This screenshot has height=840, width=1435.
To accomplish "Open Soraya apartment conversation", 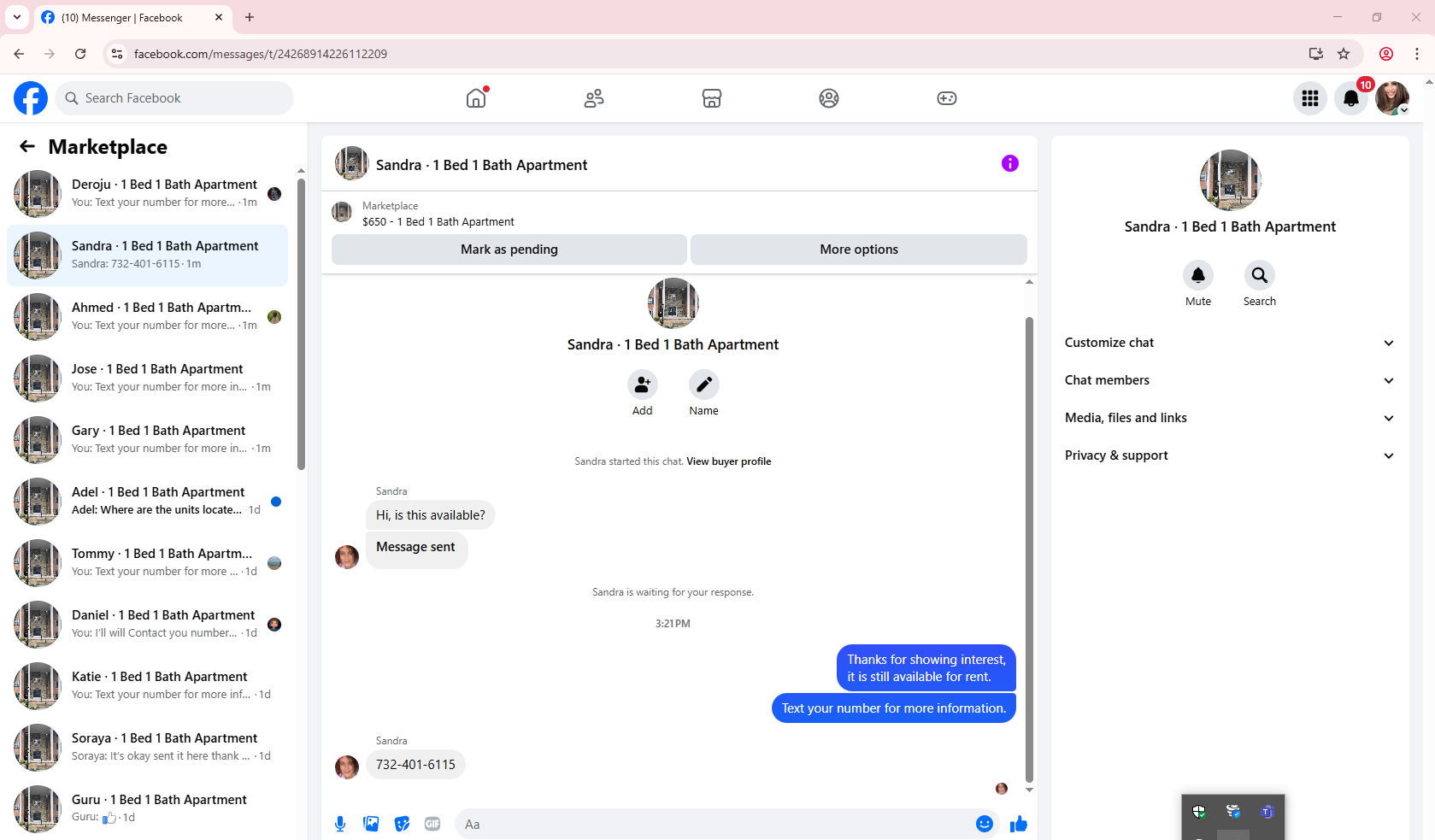I will click(147, 748).
